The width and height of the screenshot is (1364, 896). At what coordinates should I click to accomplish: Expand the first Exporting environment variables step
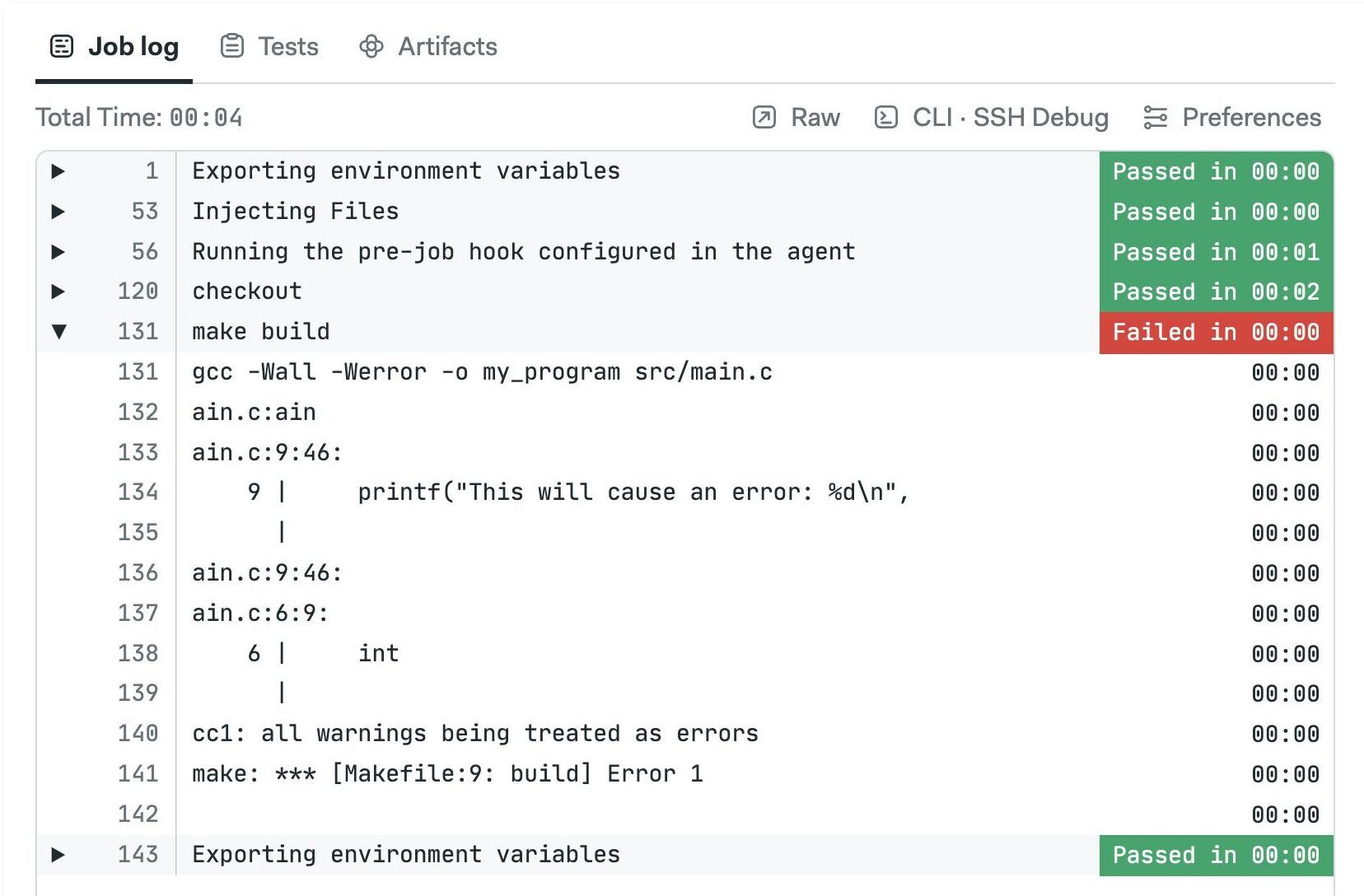[58, 171]
